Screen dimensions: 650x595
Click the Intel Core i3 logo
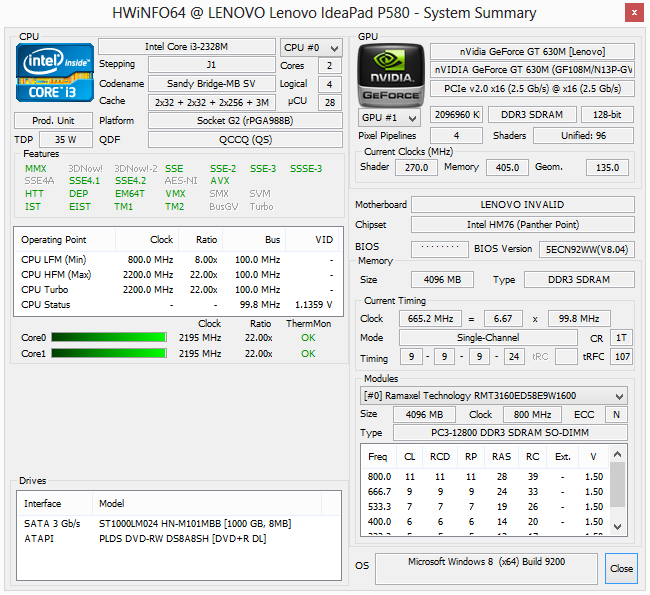[x=55, y=73]
